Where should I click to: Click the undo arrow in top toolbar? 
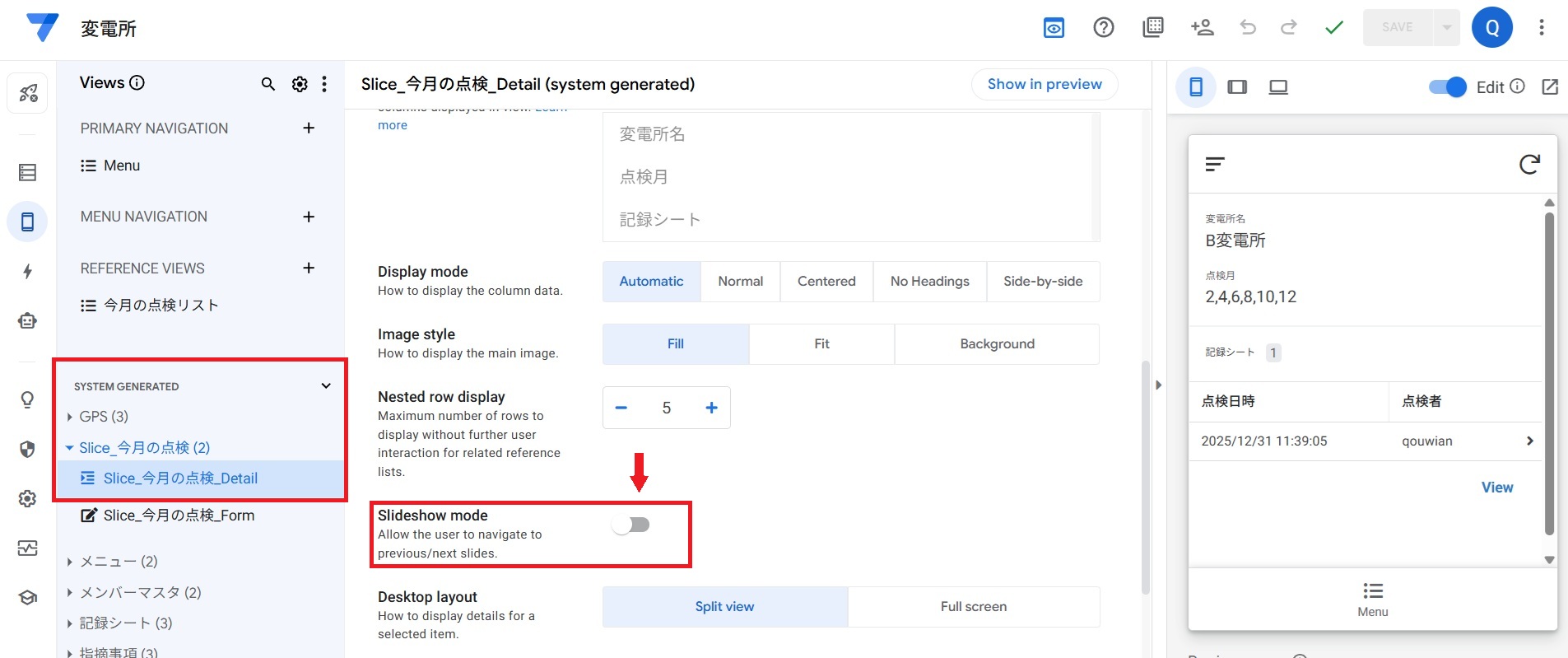[x=1248, y=27]
